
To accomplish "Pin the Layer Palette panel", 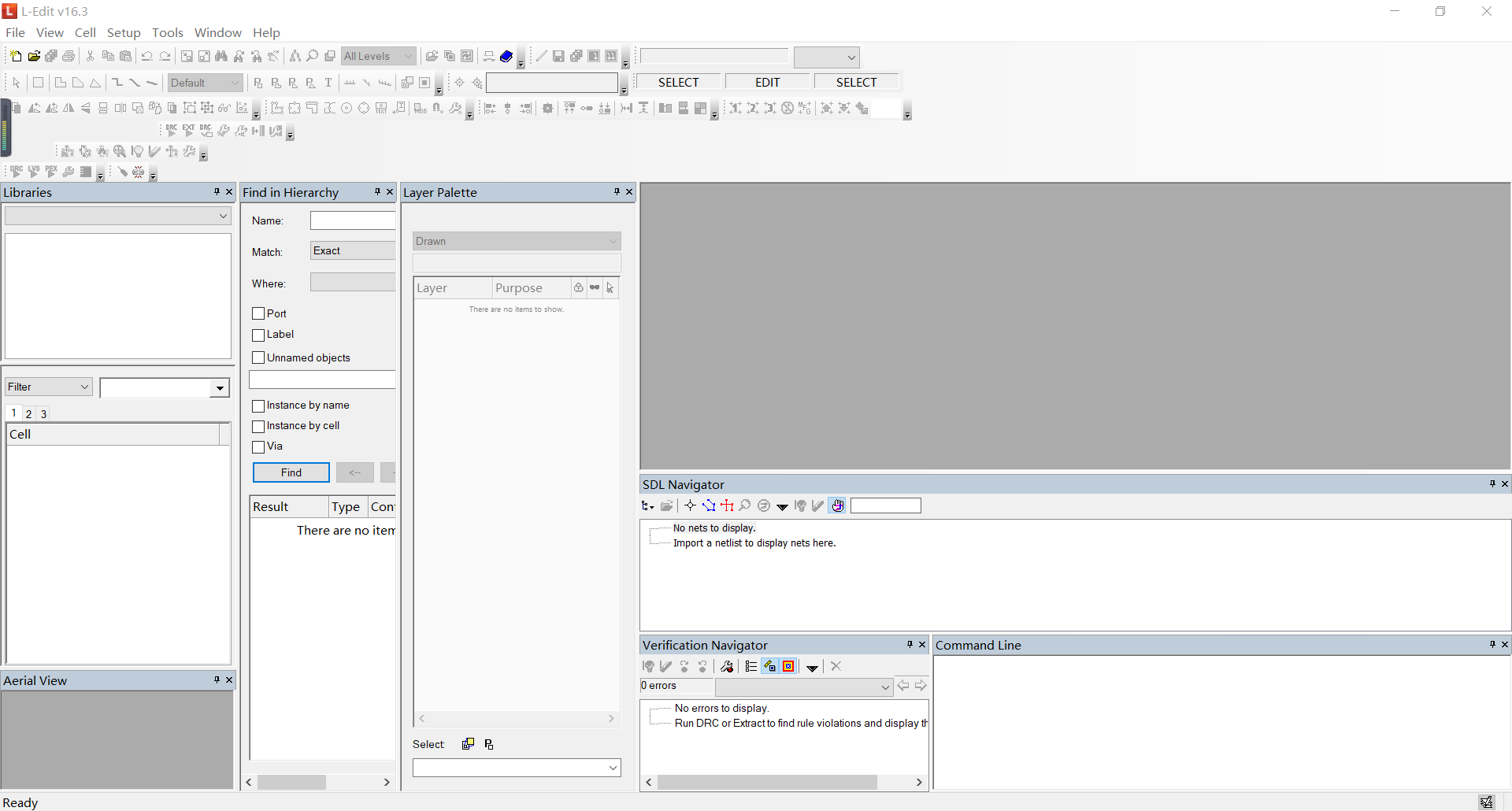I will coord(617,192).
